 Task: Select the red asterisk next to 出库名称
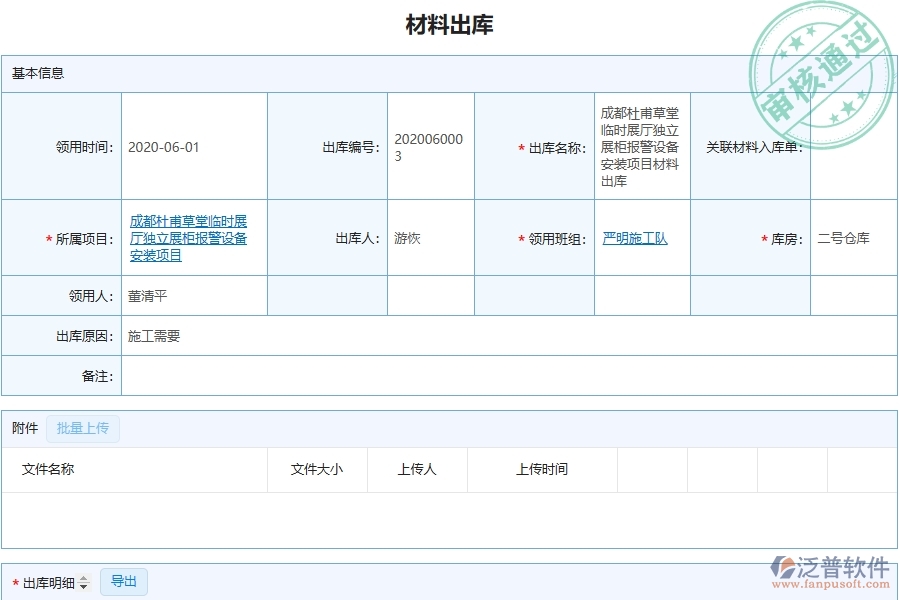tap(521, 146)
